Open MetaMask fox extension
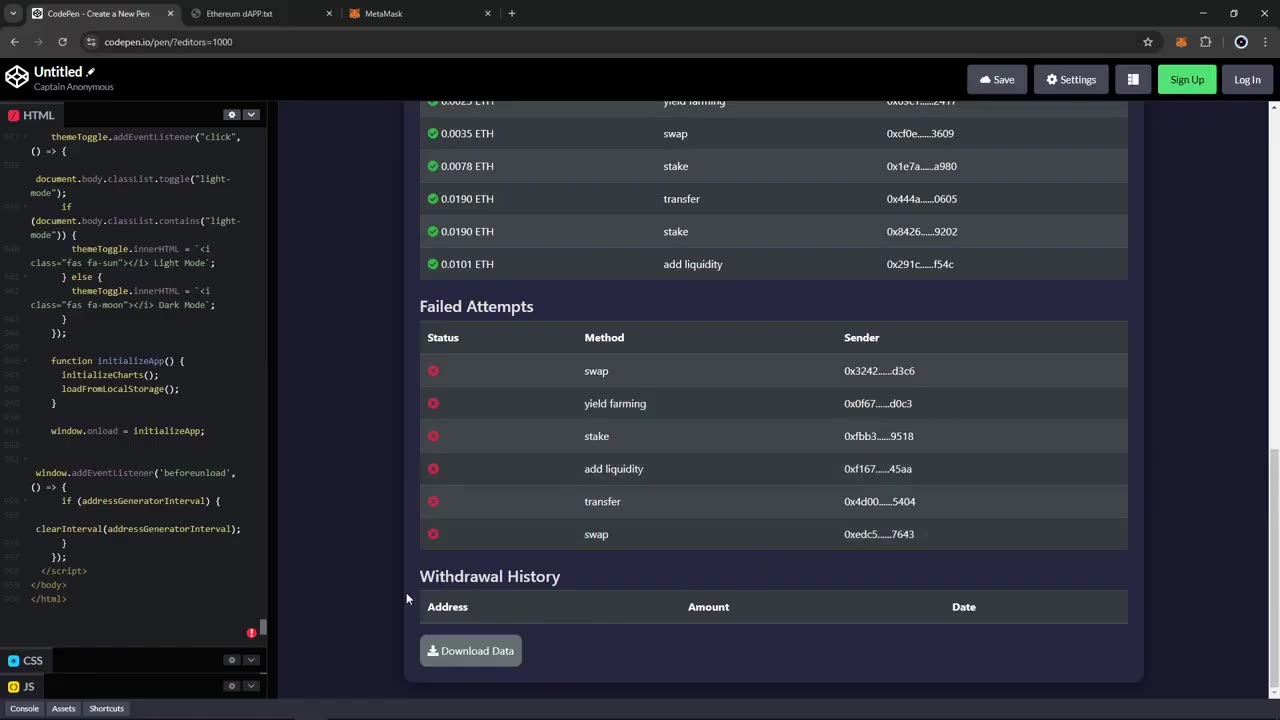This screenshot has width=1280, height=720. coord(1181,42)
